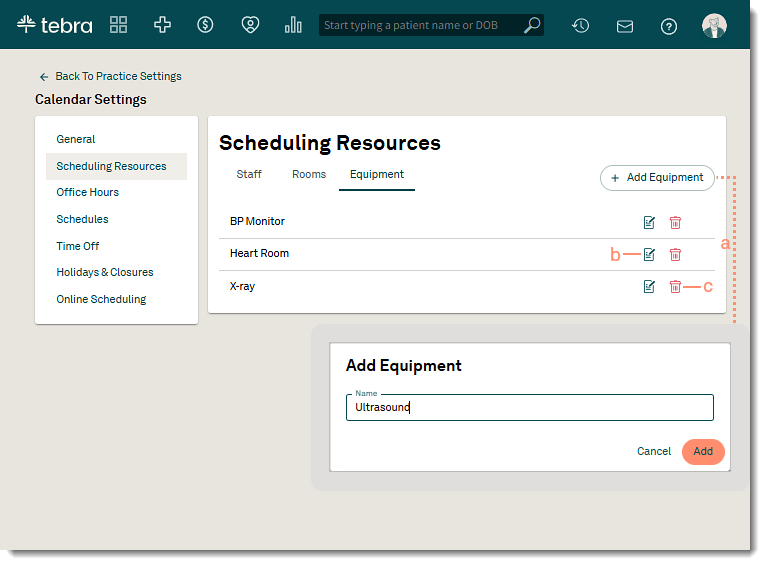Screen dimensions: 765x565
Task: Open Time Off settings
Action: 78,246
